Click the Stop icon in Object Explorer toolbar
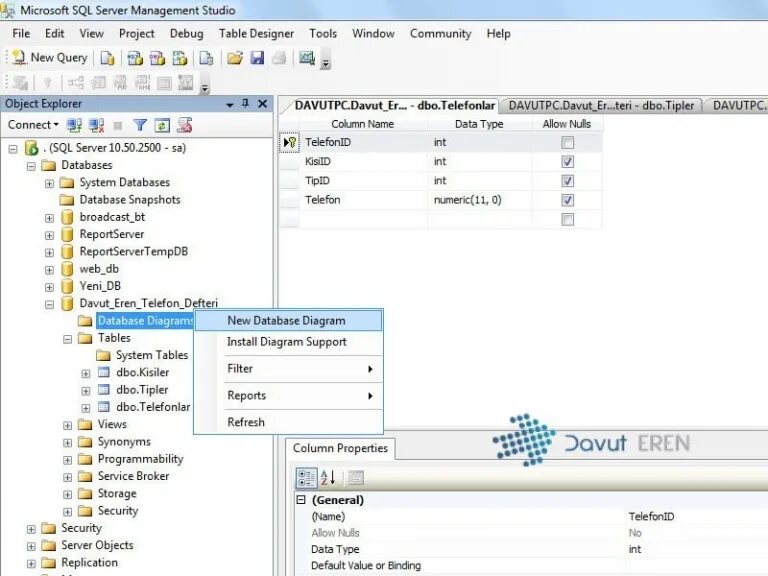 tap(118, 126)
